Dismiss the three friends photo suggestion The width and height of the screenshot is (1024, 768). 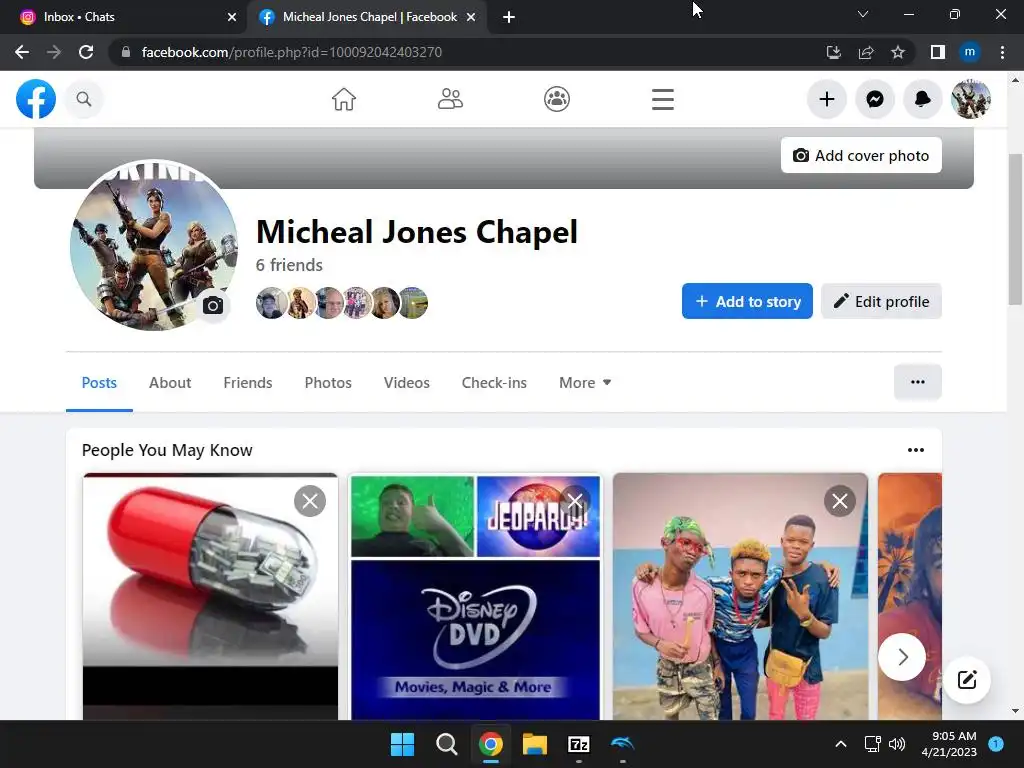point(840,501)
